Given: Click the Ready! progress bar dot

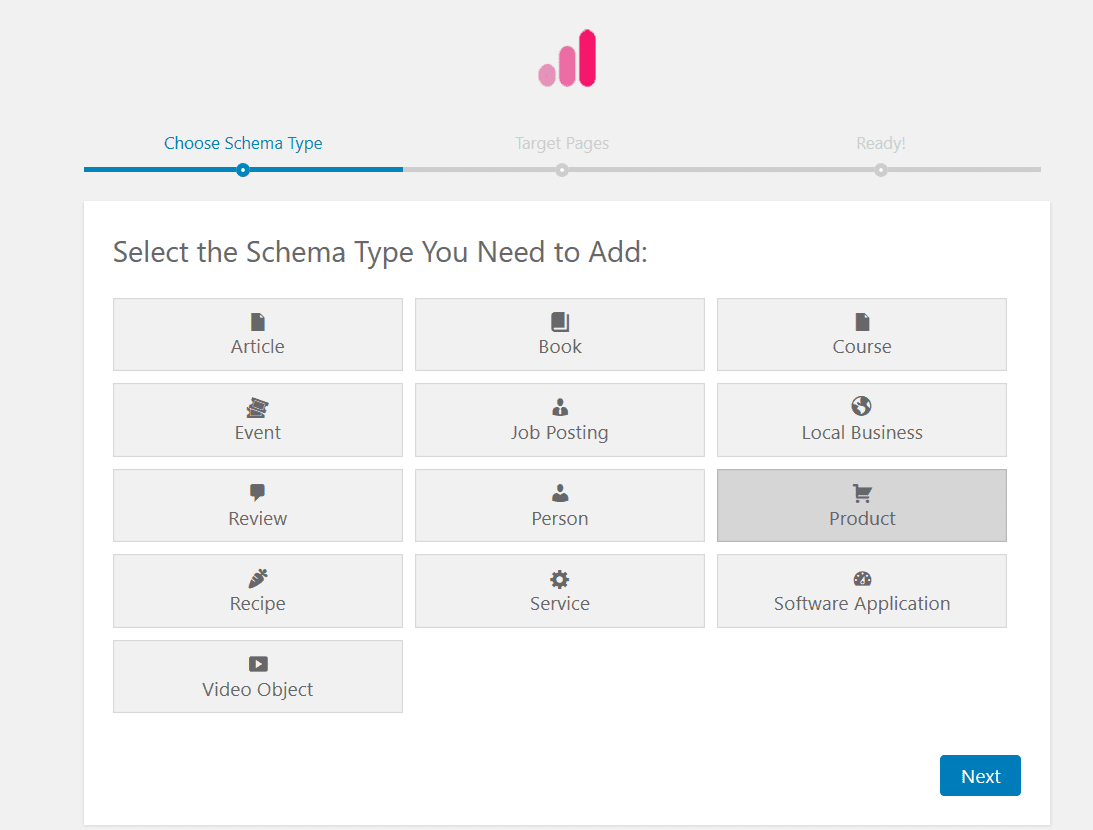Looking at the screenshot, I should 880,170.
